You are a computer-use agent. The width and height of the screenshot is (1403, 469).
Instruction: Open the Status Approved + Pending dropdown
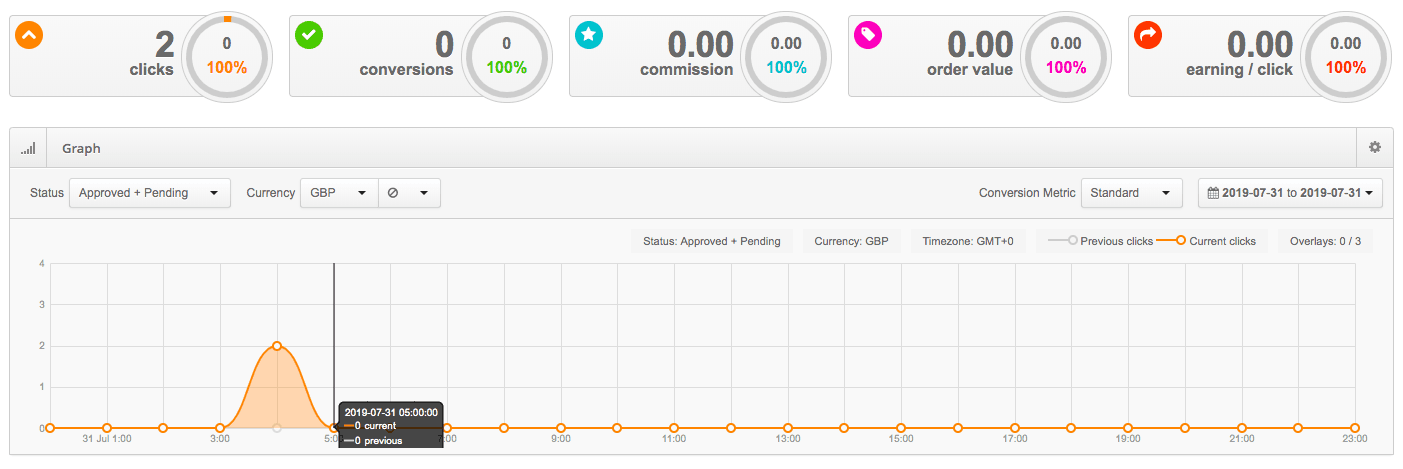(x=150, y=193)
